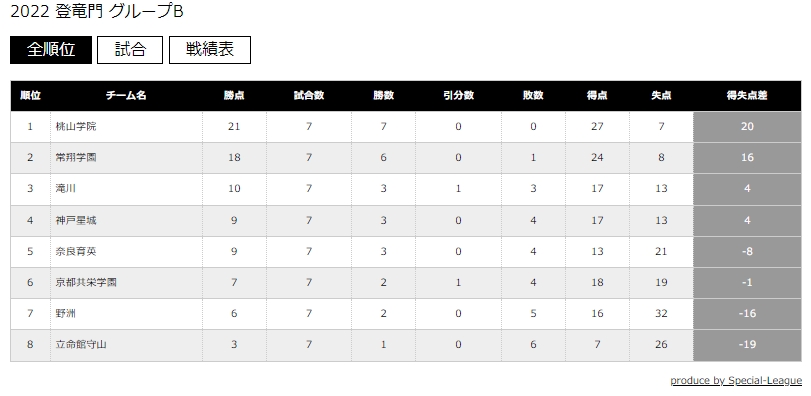
Task: Open the produce by Special-League link
Action: [x=736, y=380]
